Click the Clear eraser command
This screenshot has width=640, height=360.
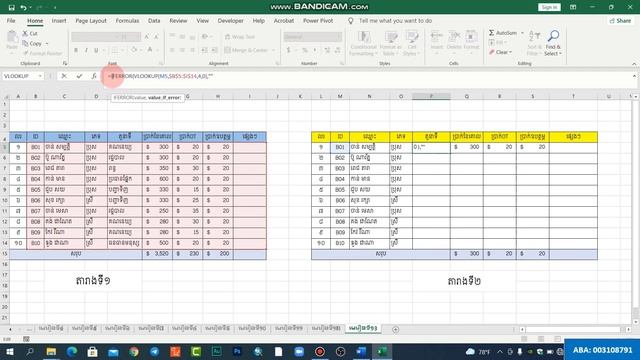tap(500, 52)
